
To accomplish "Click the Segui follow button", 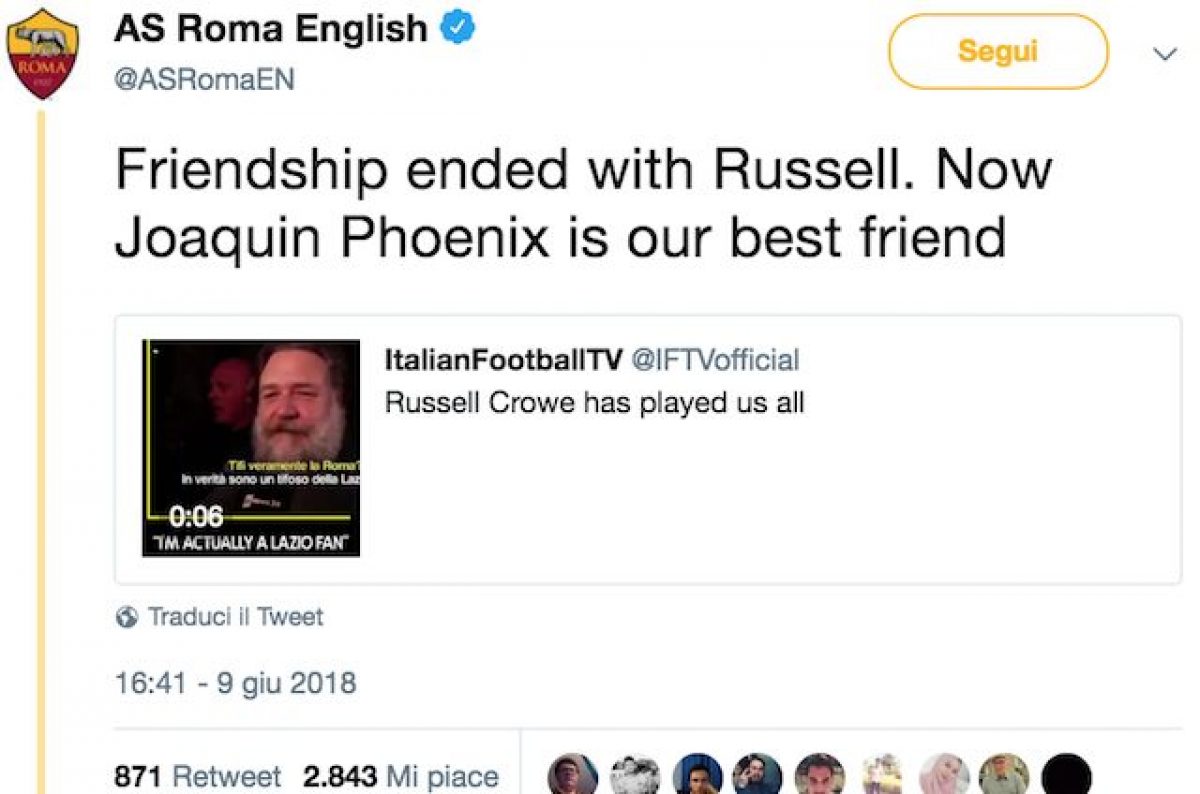I will coord(997,51).
